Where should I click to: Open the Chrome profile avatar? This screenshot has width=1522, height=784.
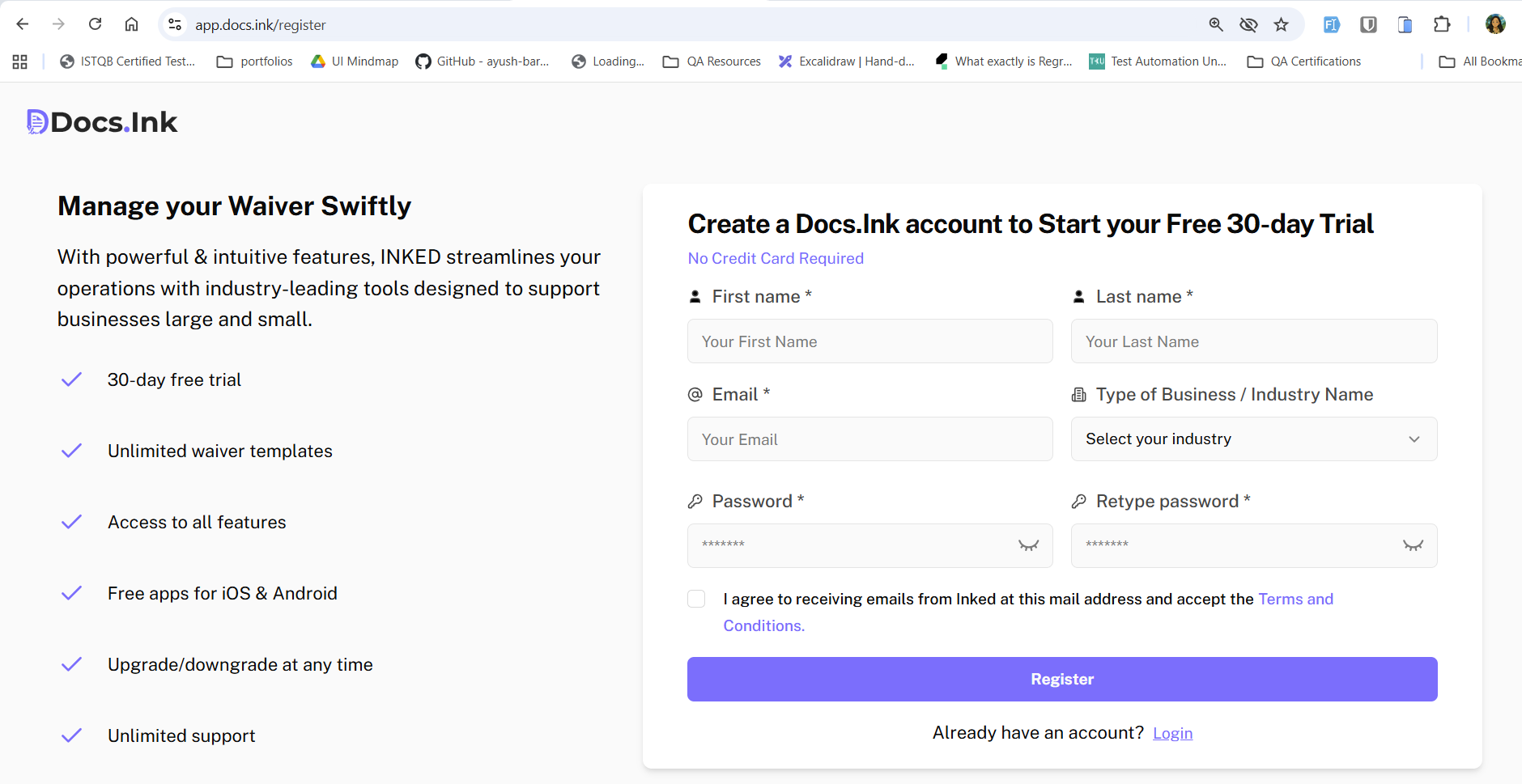1495,24
